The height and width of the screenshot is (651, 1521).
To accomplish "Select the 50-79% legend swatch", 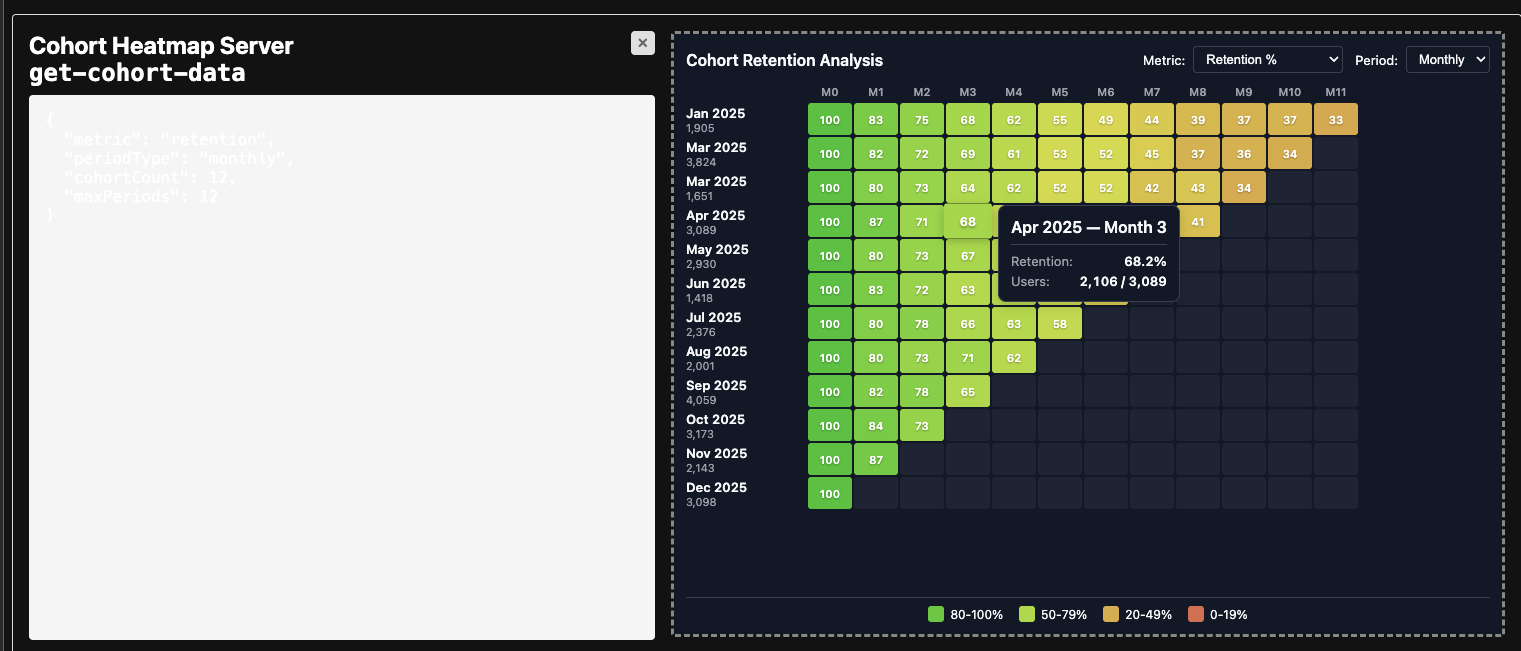I will click(1026, 614).
